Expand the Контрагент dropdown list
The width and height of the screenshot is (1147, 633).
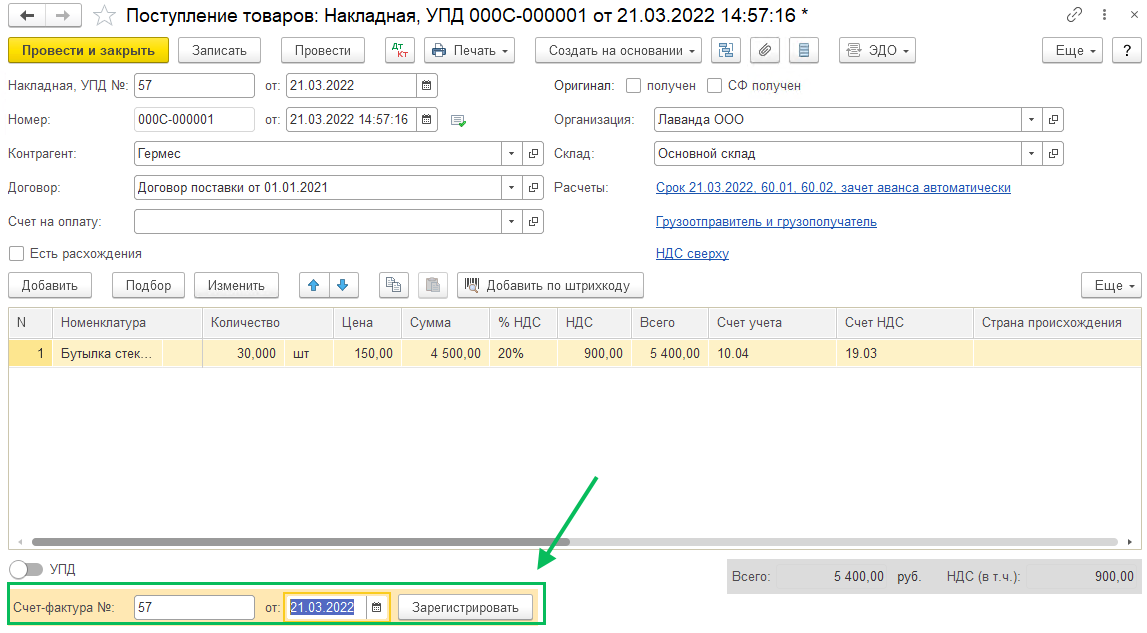(511, 154)
